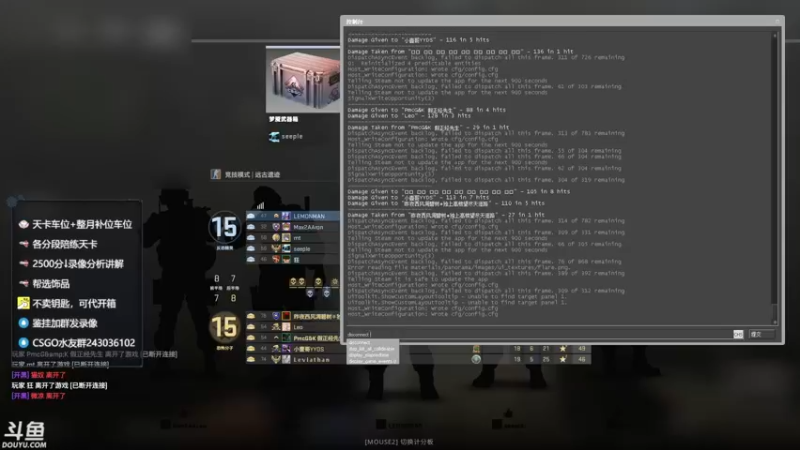Click the console scrollbar up arrow
The width and height of the screenshot is (800, 450).
tap(775, 35)
